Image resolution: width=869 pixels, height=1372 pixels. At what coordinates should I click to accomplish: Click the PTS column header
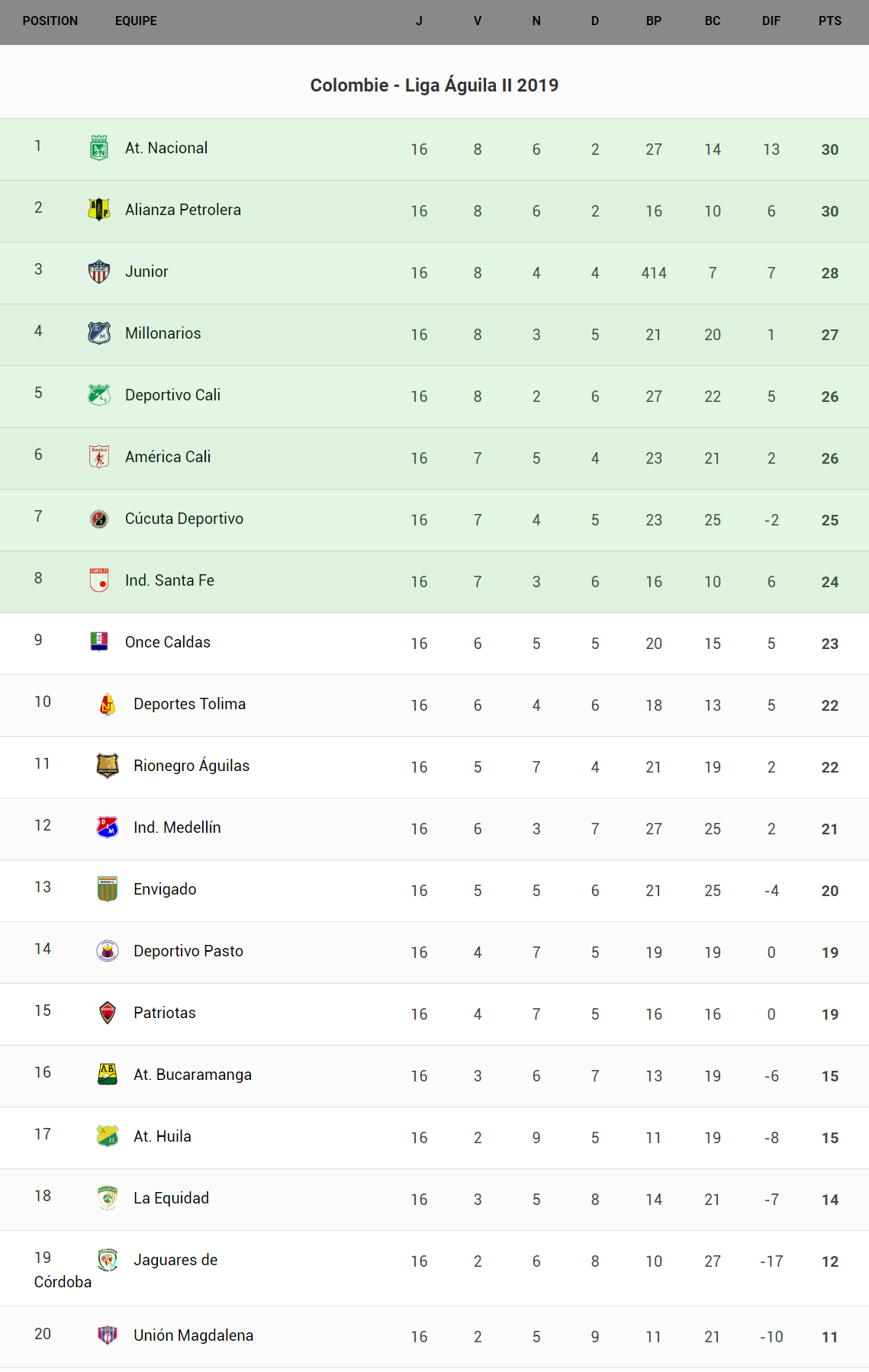tap(829, 21)
